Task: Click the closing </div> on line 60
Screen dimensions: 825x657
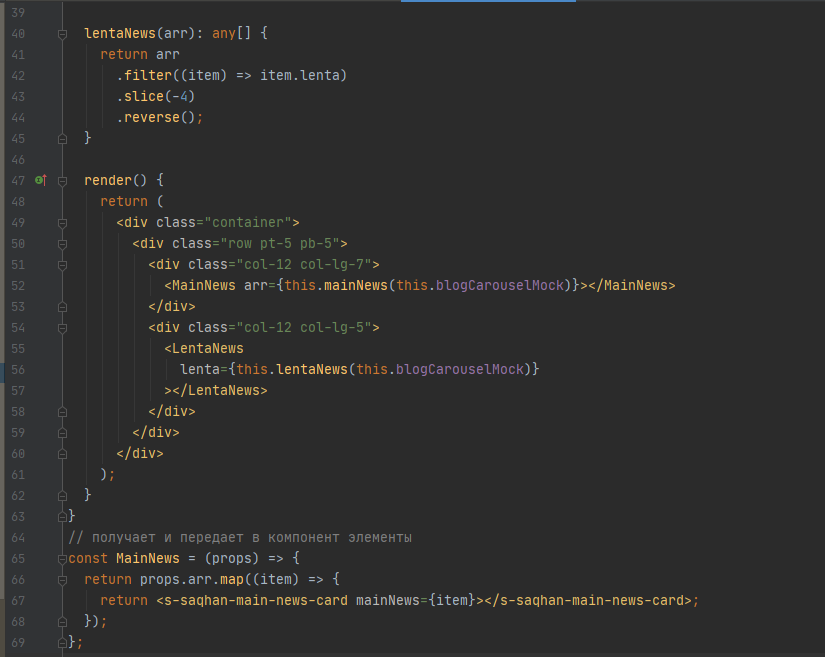Action: (x=140, y=453)
